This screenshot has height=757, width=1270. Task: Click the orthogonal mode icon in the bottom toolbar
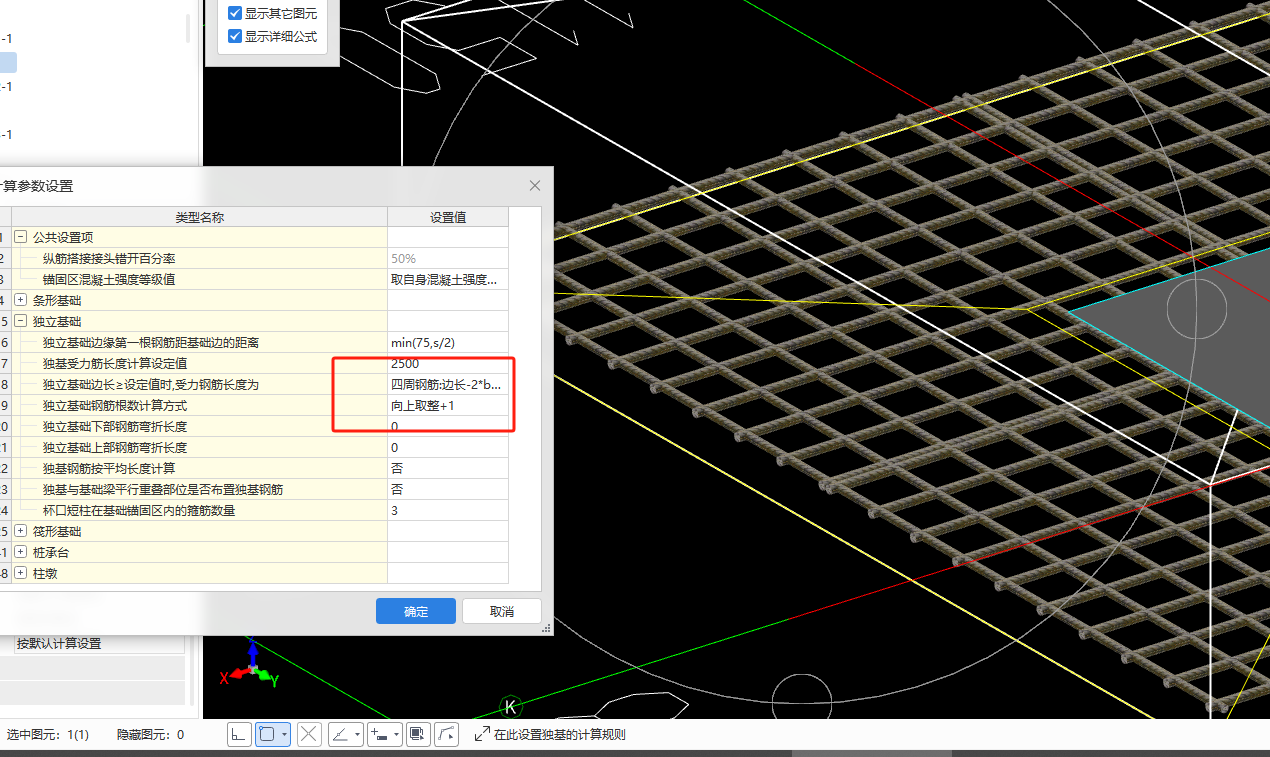click(239, 734)
